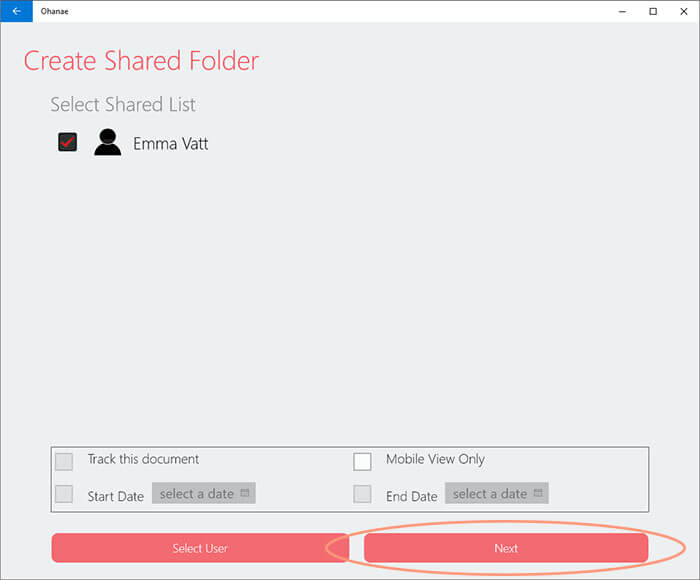This screenshot has height=580, width=700.
Task: Click the Select Shared List heading
Action: 123,105
